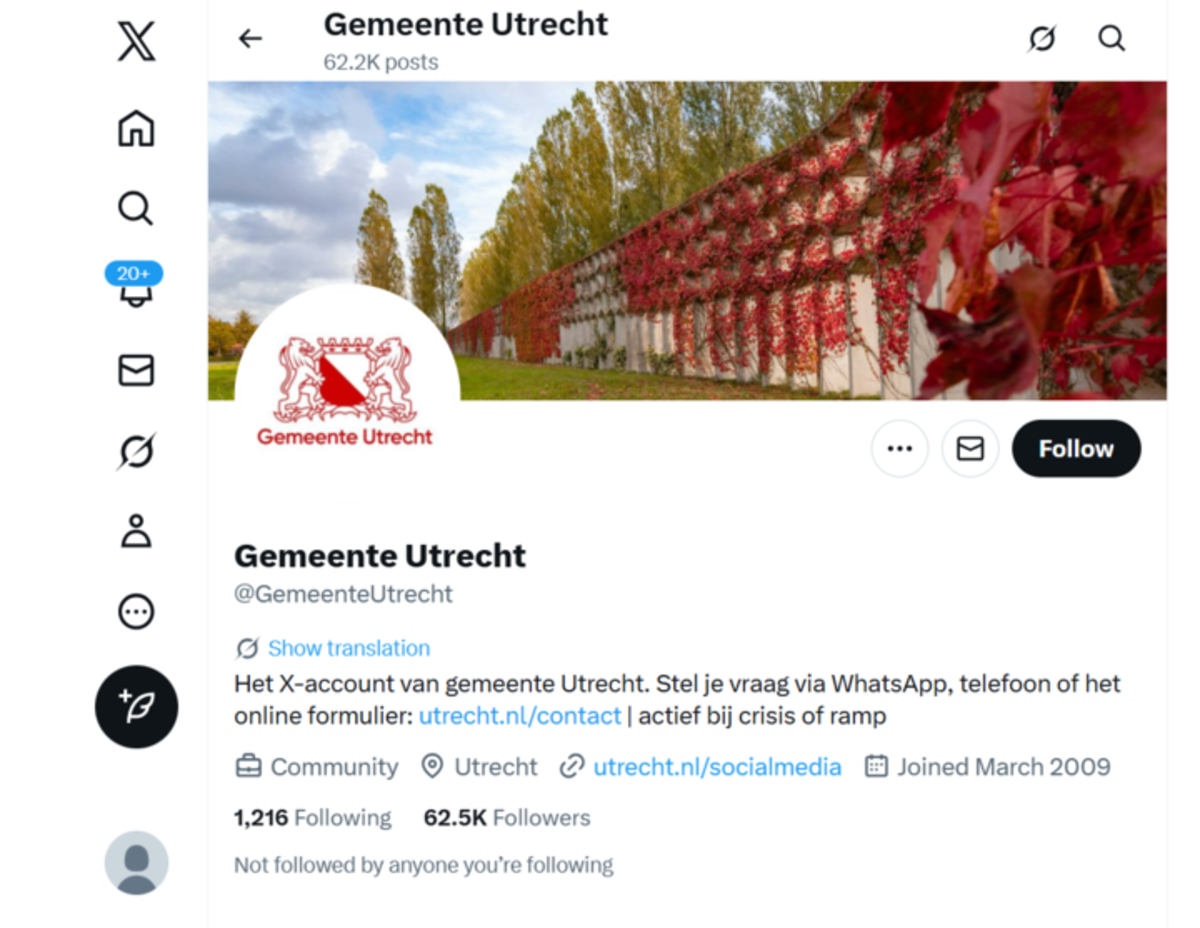View the 62.5K Followers list
The image size is (1200, 928).
coord(507,818)
